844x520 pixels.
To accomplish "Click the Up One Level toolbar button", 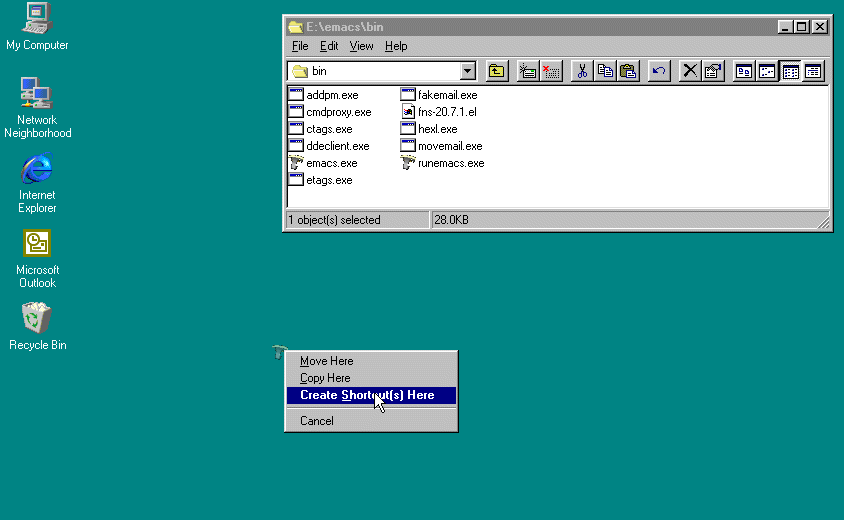I will click(x=496, y=71).
